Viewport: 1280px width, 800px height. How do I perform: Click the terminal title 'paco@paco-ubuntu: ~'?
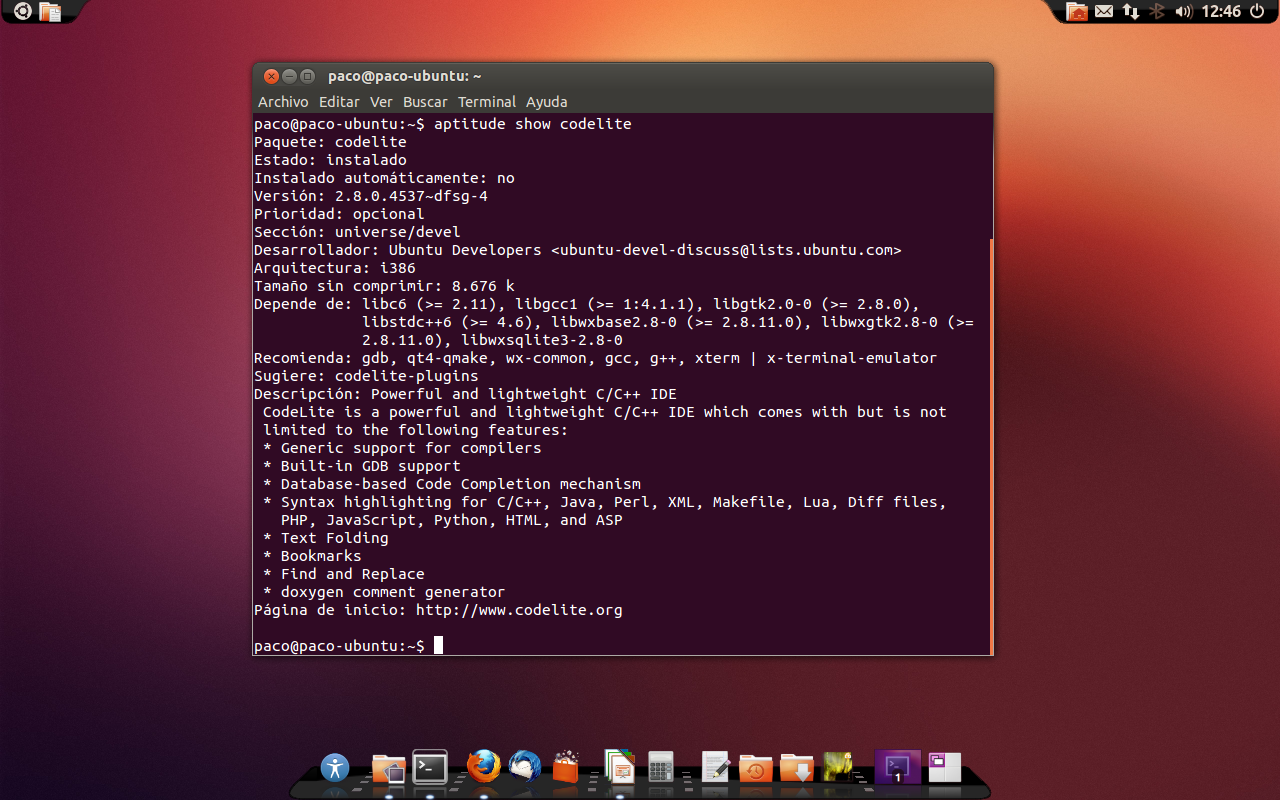click(405, 76)
